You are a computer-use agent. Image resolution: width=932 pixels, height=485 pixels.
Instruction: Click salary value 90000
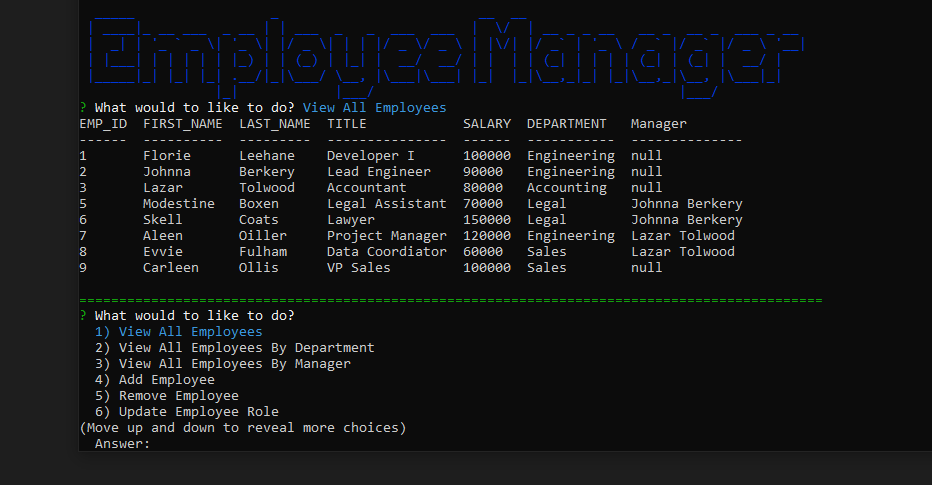(483, 172)
